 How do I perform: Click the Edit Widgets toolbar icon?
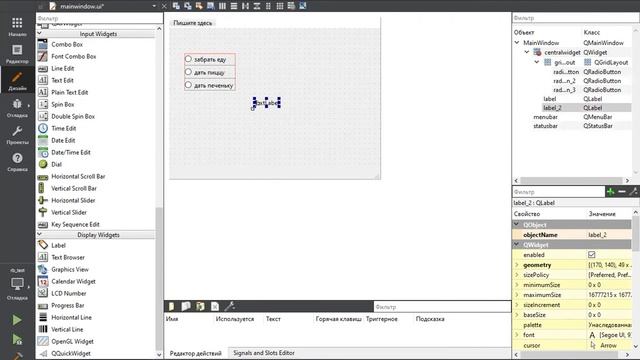click(x=176, y=6)
